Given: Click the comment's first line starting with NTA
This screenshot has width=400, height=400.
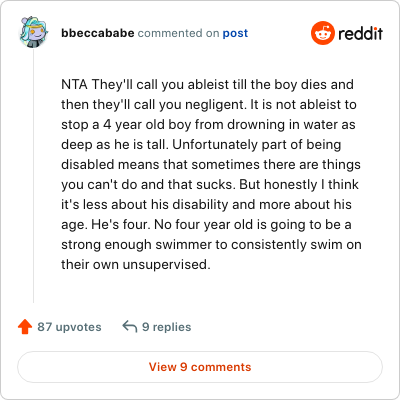Looking at the screenshot, I should (207, 84).
